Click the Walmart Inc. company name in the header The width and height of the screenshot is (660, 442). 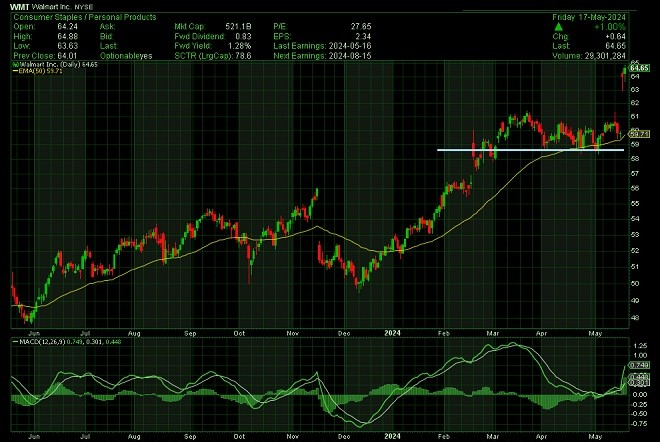click(51, 7)
